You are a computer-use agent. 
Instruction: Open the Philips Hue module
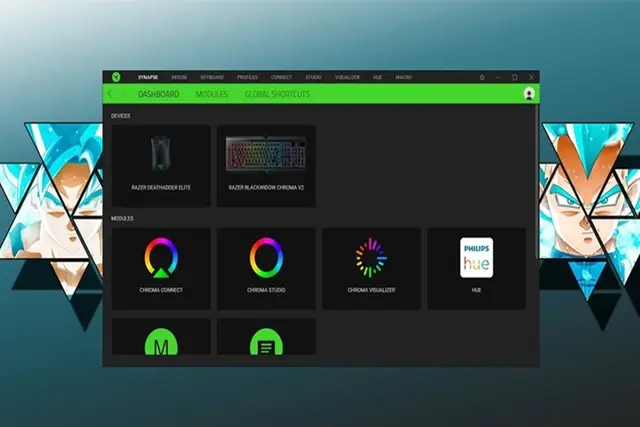pos(476,269)
